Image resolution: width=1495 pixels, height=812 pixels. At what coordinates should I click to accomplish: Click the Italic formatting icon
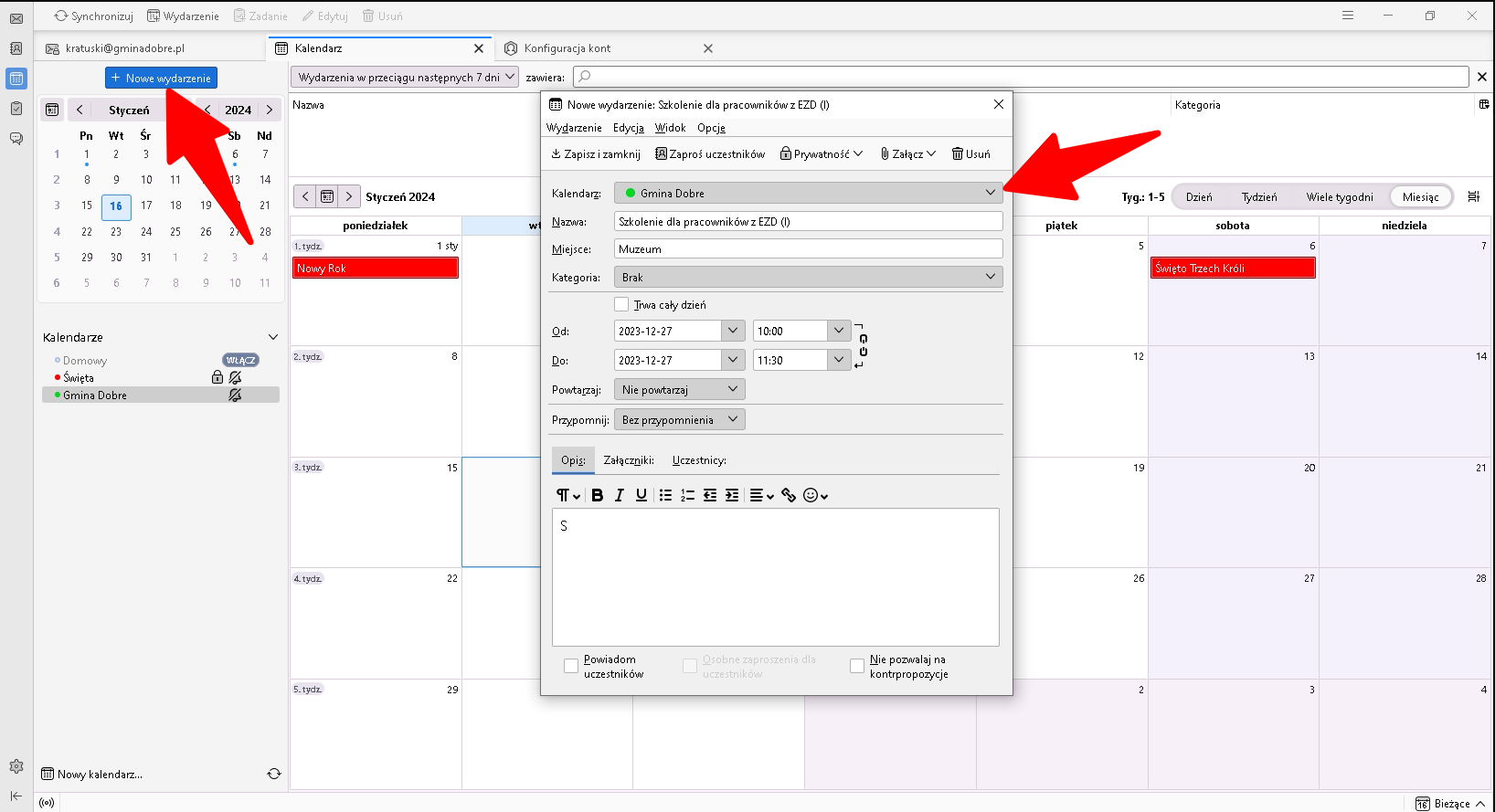tap(620, 495)
